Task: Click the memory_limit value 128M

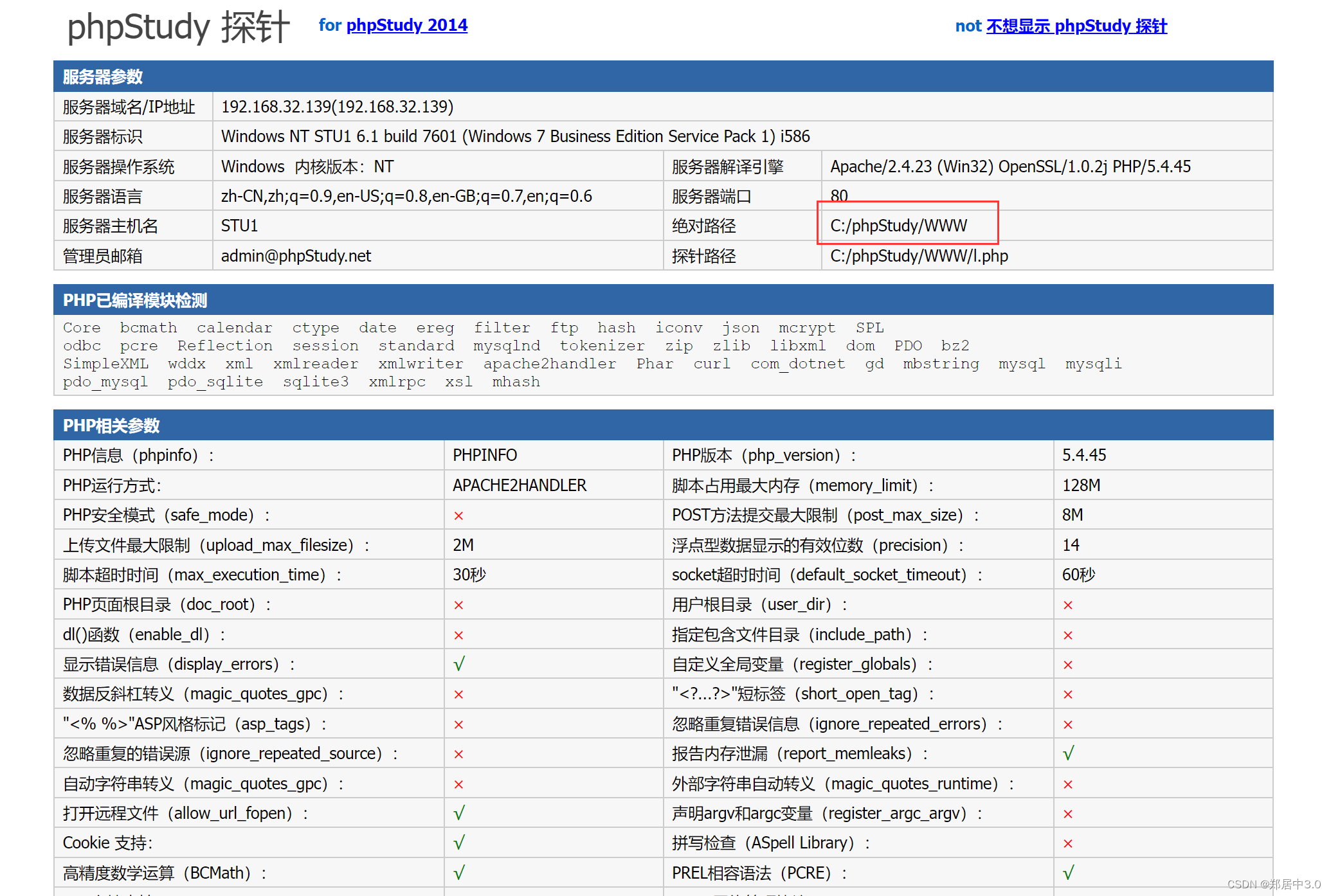Action: 1082,485
